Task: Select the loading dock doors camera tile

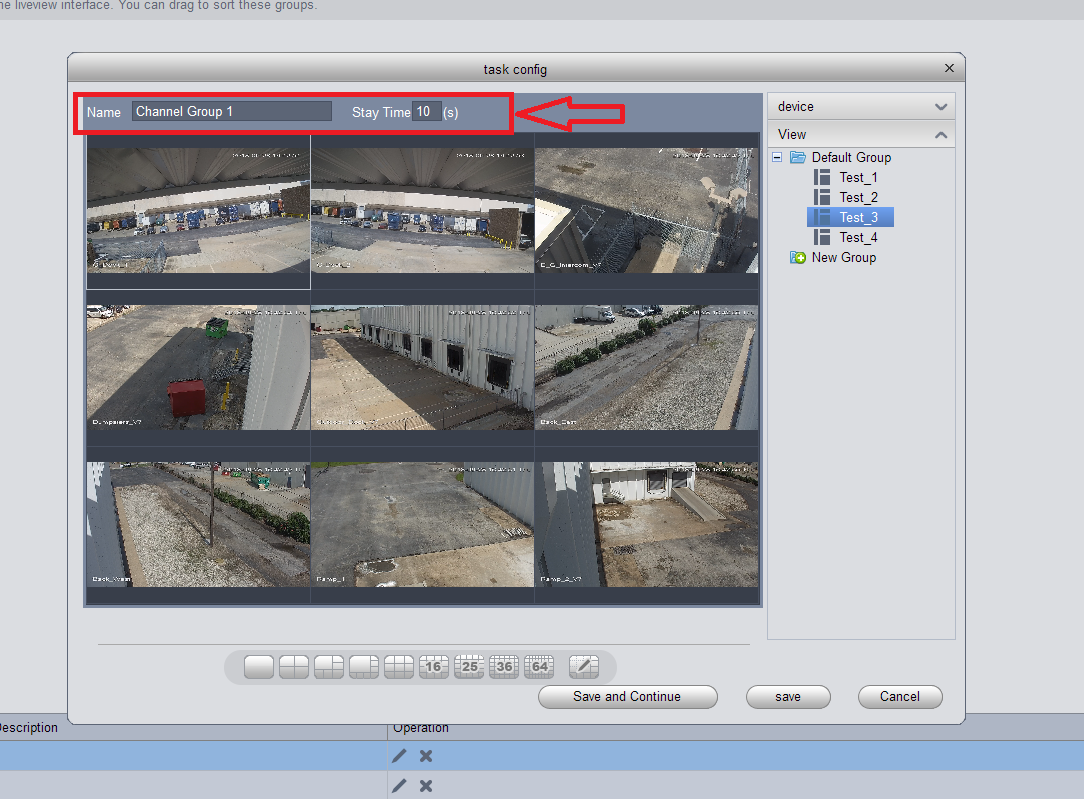Action: click(x=422, y=367)
